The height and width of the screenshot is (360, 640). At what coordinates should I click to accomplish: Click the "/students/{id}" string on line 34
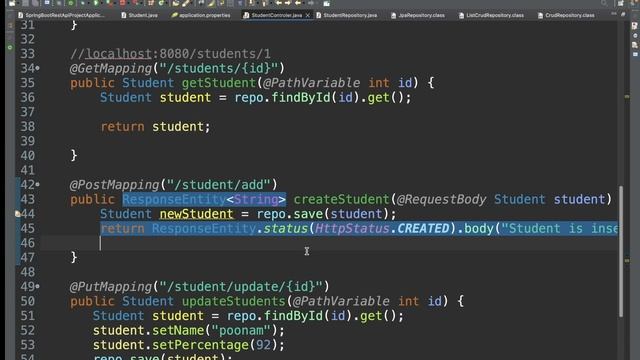coord(218,68)
